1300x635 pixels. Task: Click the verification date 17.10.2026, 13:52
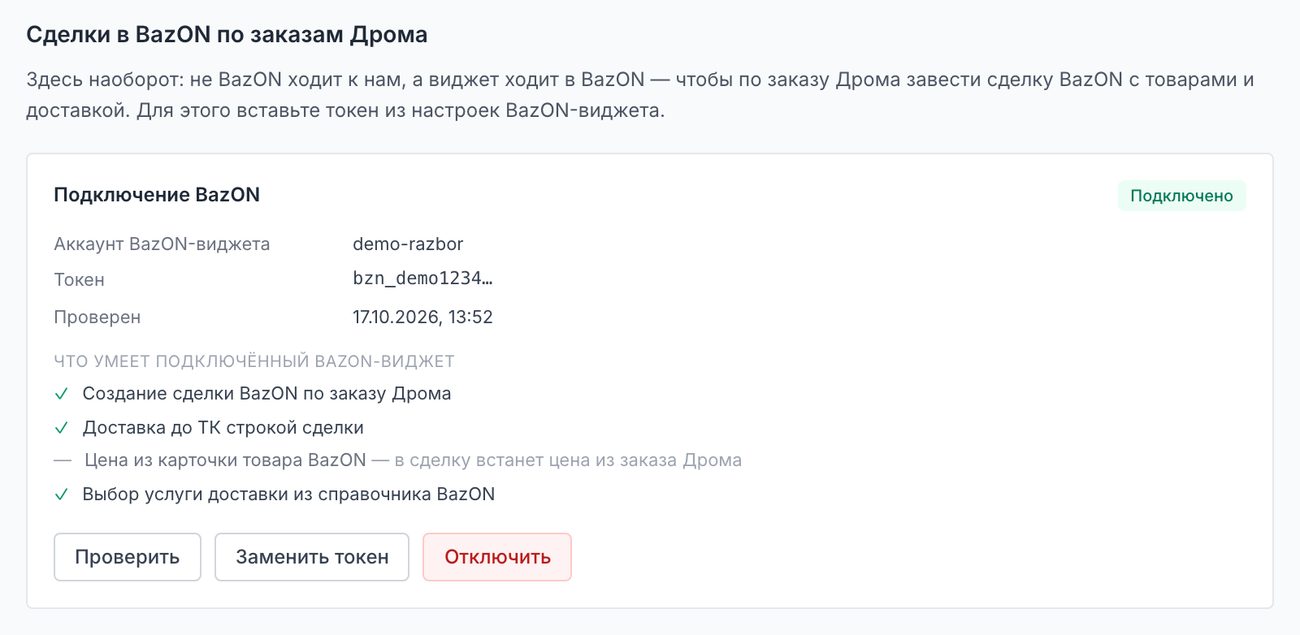tap(423, 317)
